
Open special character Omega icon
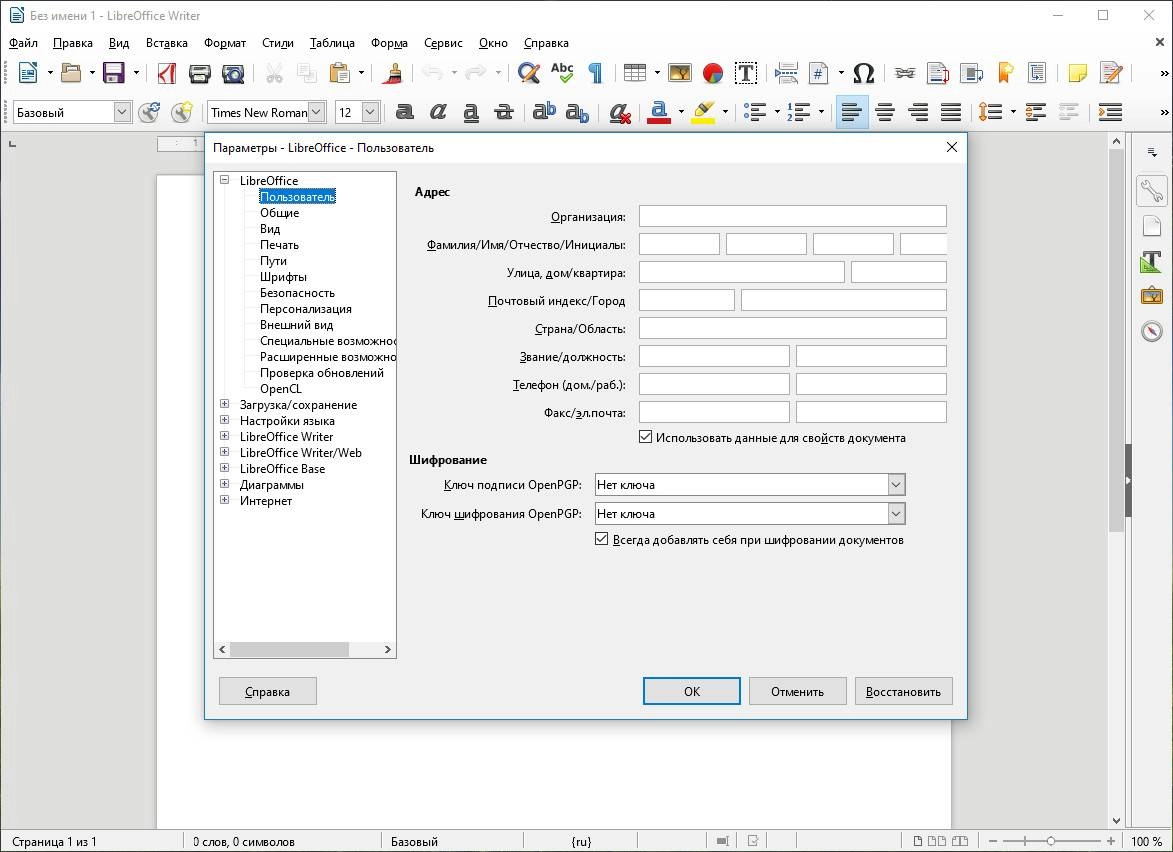[863, 73]
